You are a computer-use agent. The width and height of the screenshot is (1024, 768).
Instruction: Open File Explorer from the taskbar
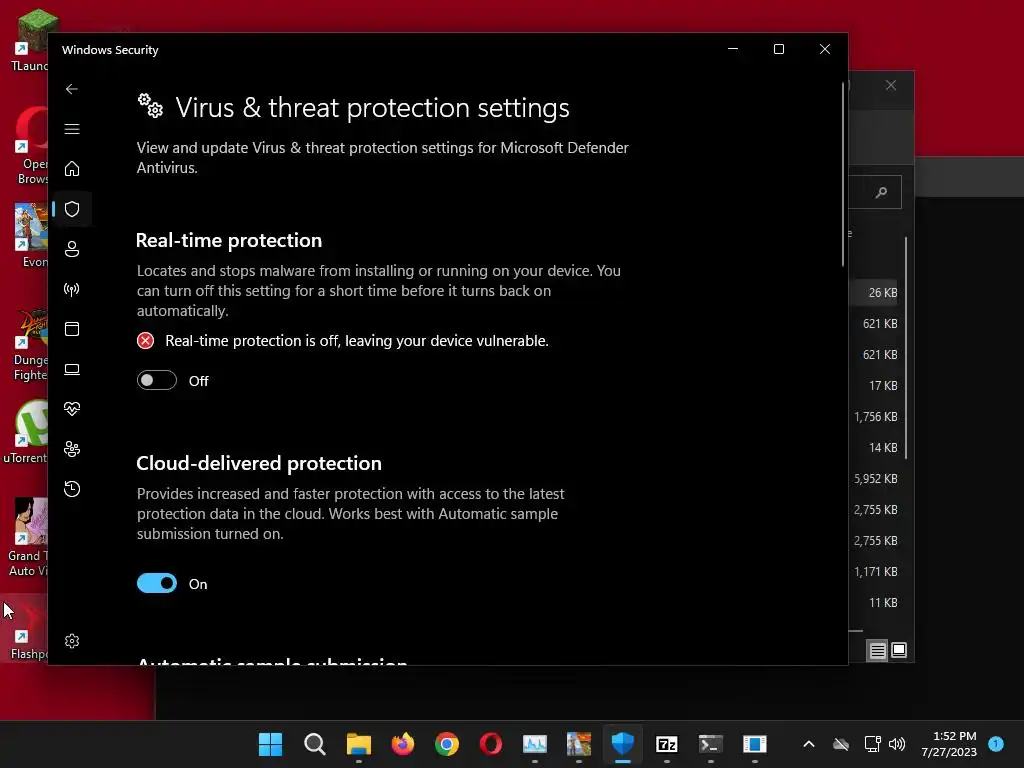pyautogui.click(x=359, y=744)
